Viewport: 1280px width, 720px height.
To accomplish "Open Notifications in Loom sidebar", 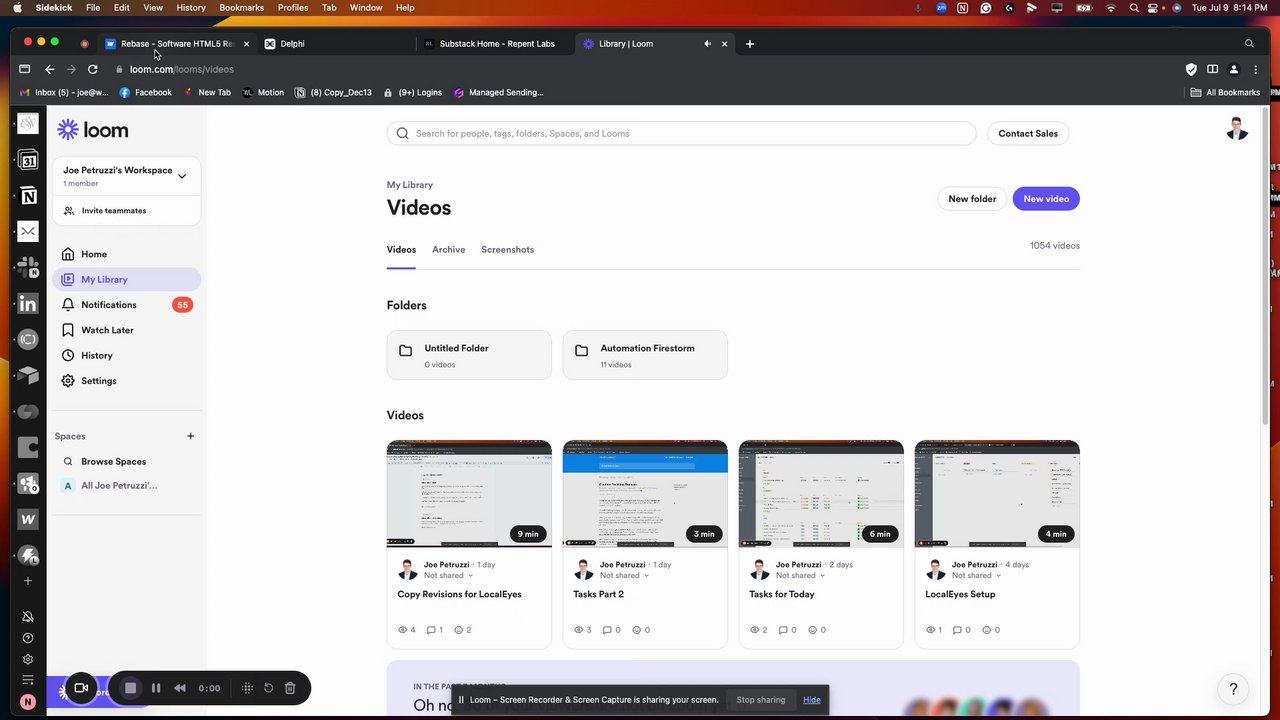I will (127, 305).
